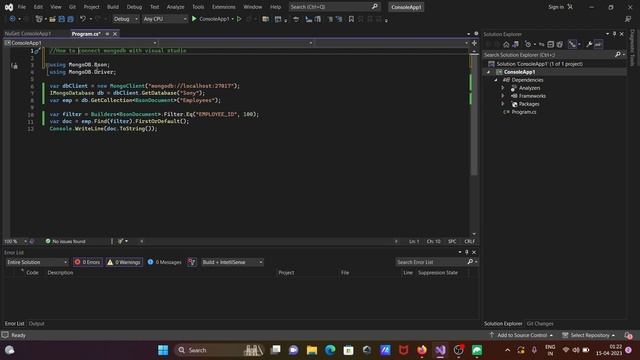Image resolution: width=640 pixels, height=360 pixels.
Task: Open the Entire Solution scope dropdown
Action: pos(37,262)
